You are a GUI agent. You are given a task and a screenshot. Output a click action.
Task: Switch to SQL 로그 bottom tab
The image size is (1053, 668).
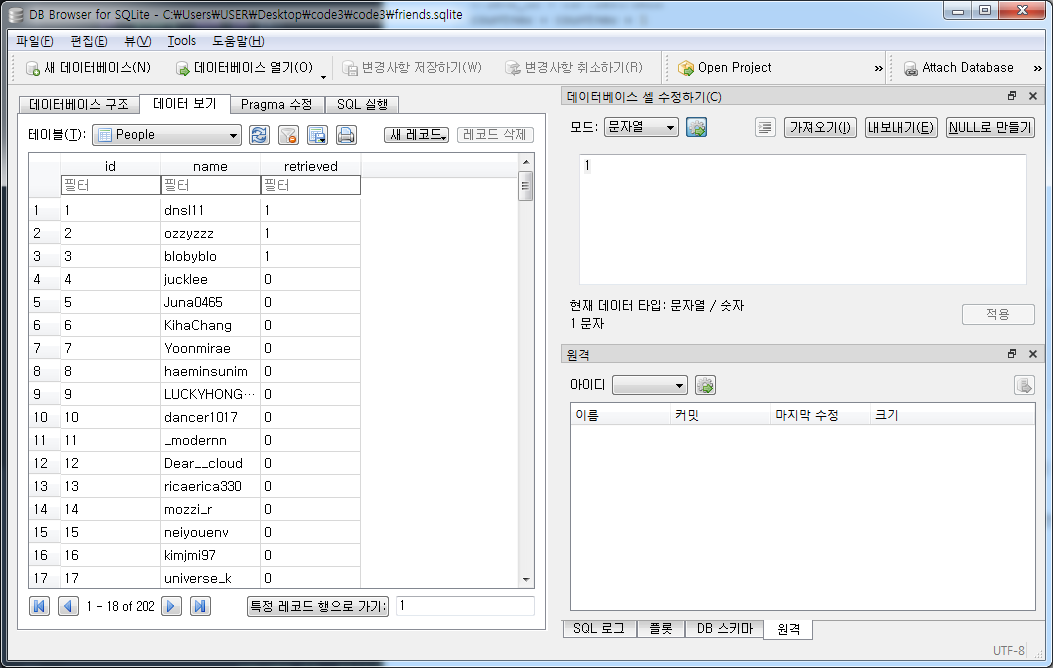pos(598,628)
